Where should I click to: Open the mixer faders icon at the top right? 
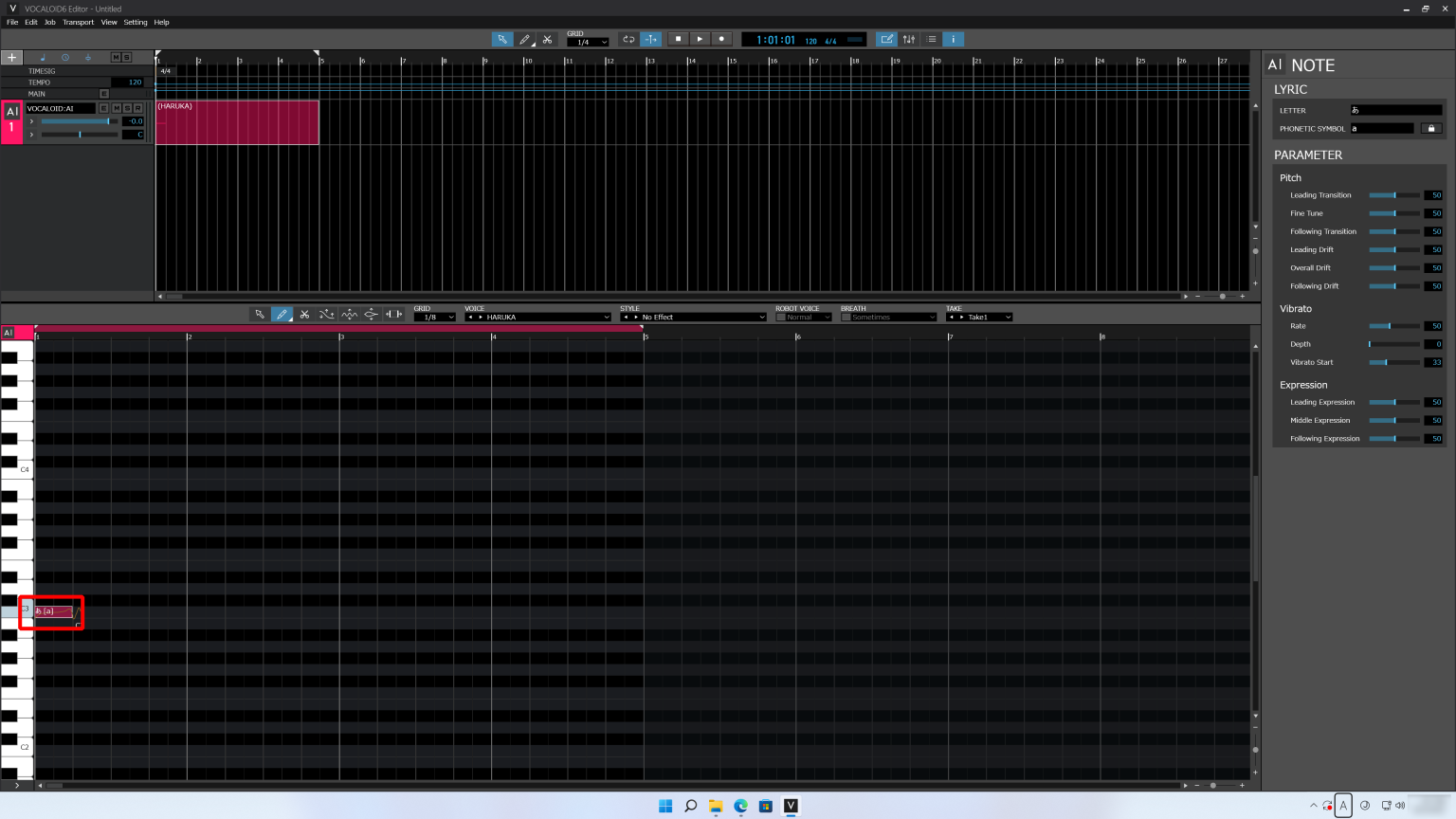(x=908, y=39)
